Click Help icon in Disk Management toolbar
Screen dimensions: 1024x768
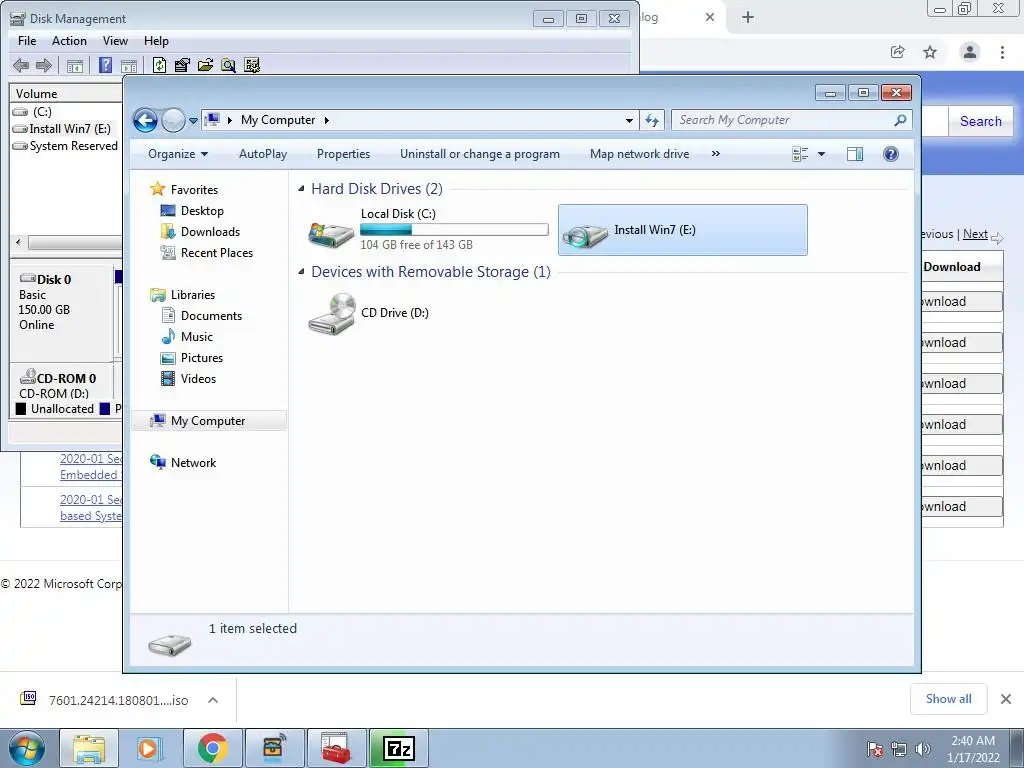coord(105,65)
